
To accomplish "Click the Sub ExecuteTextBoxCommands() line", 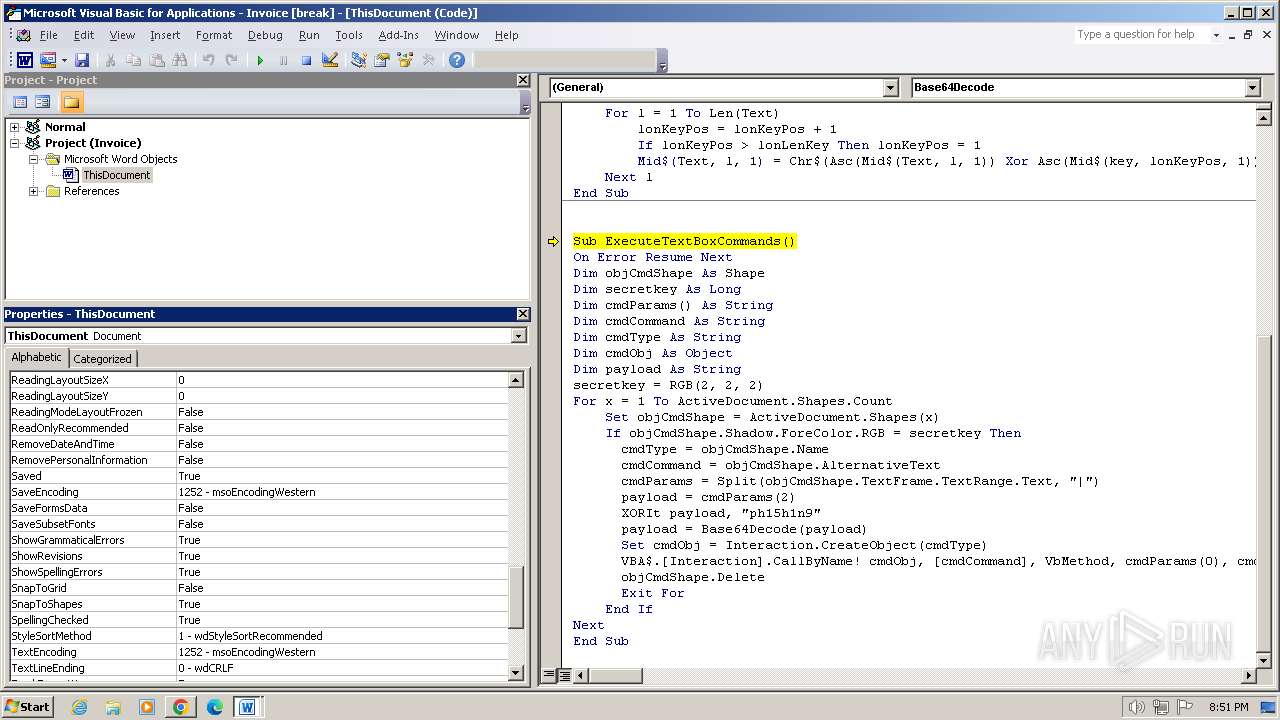I will (684, 241).
